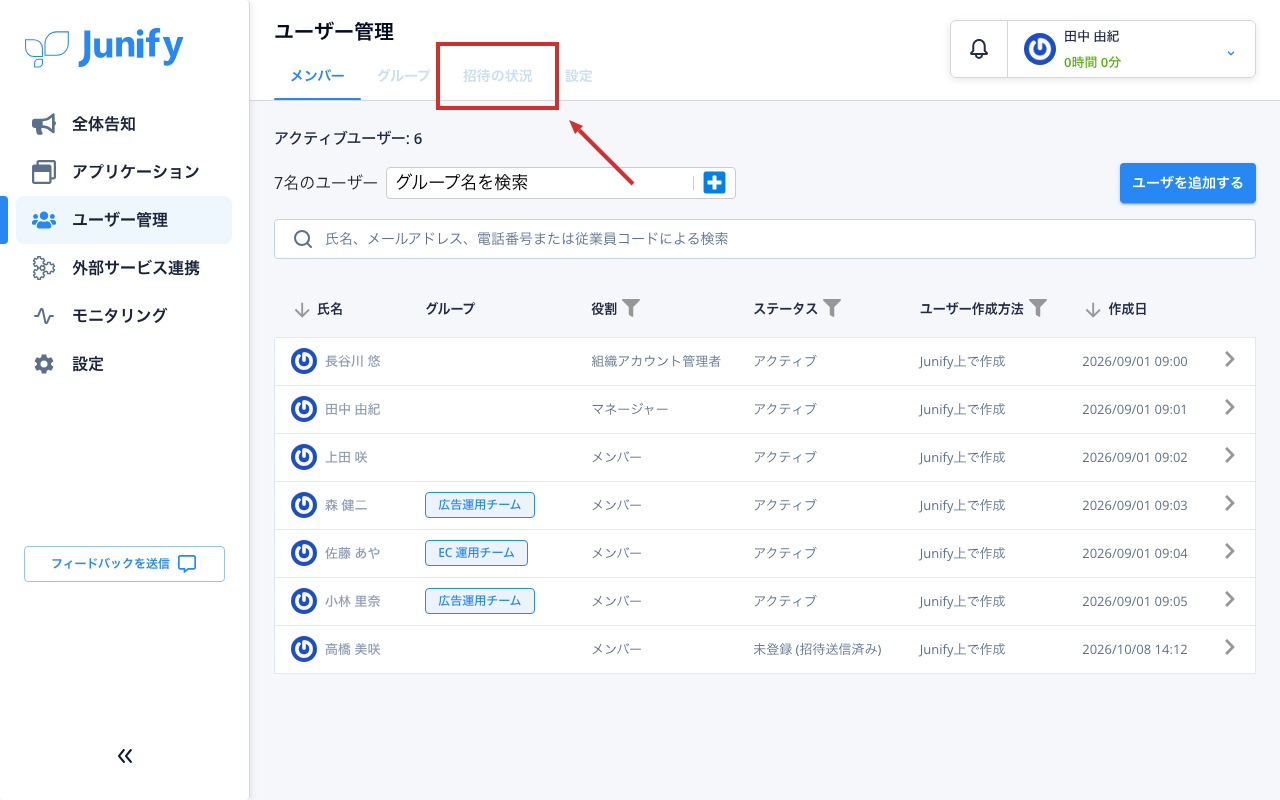Click the モニタリング pulse icon
The width and height of the screenshot is (1280, 800).
(44, 316)
